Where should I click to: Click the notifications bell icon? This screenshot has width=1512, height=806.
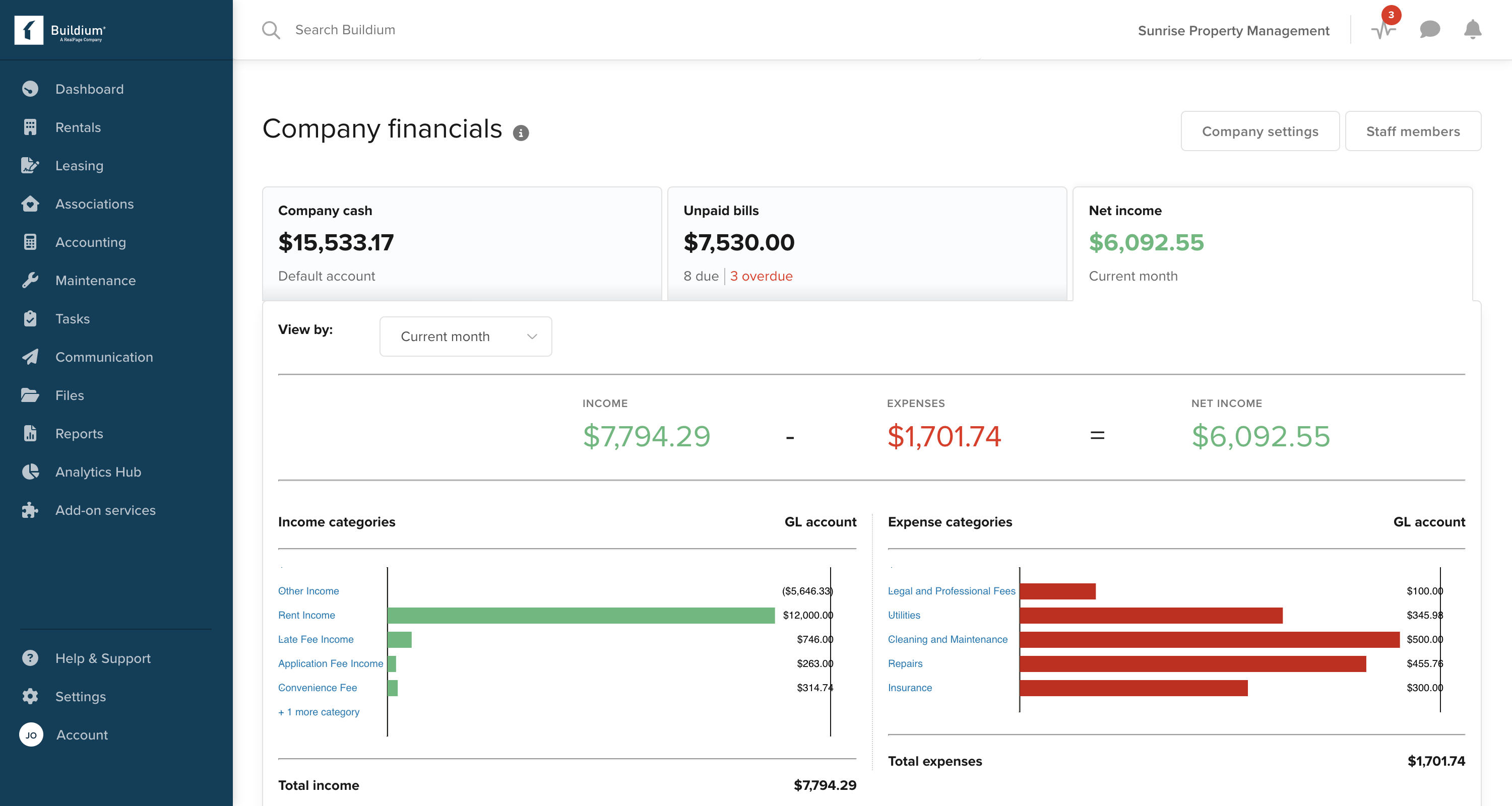point(1472,29)
